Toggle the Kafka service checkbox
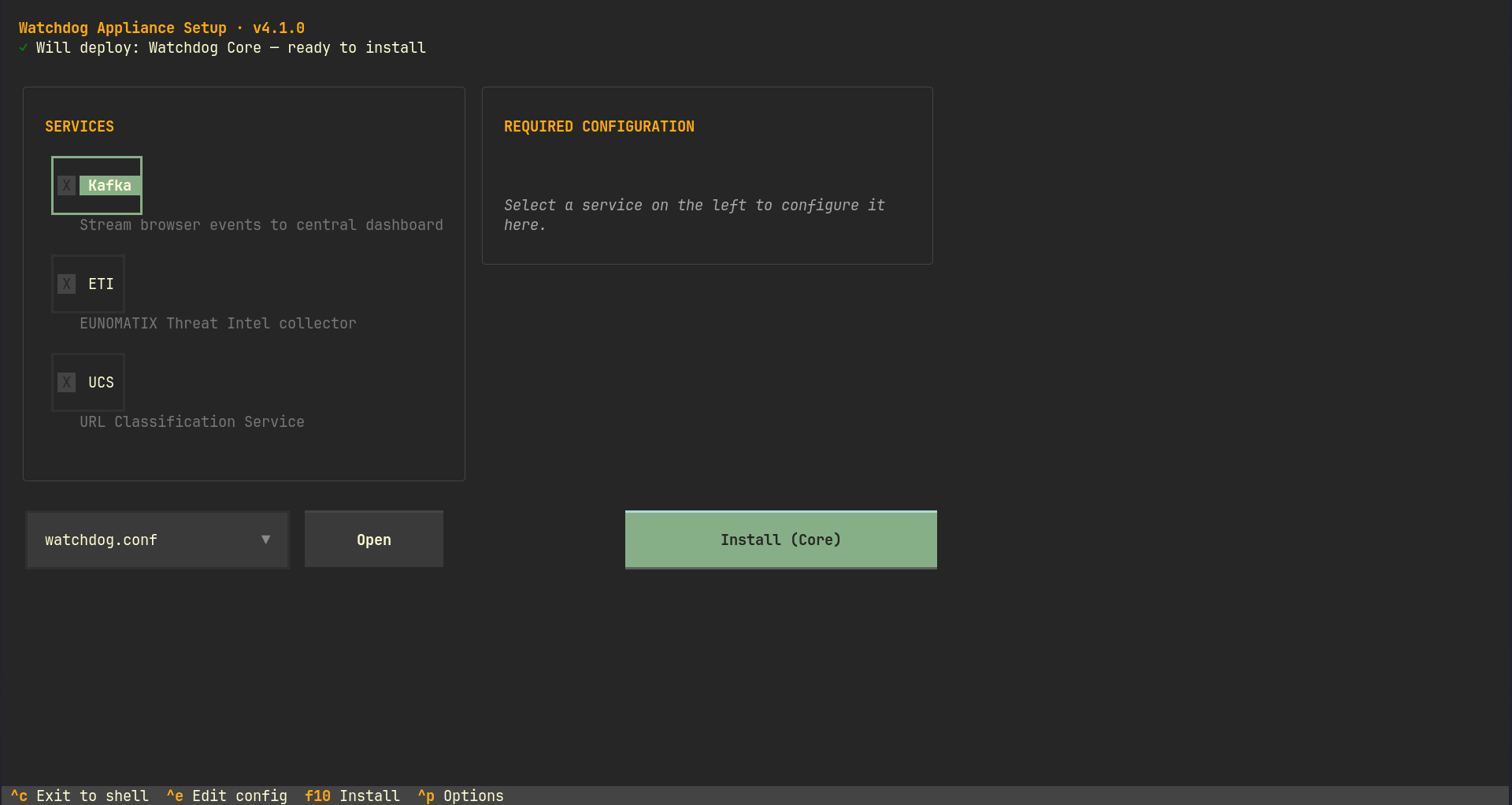Screen dimensions: 1512x805 coord(97,185)
